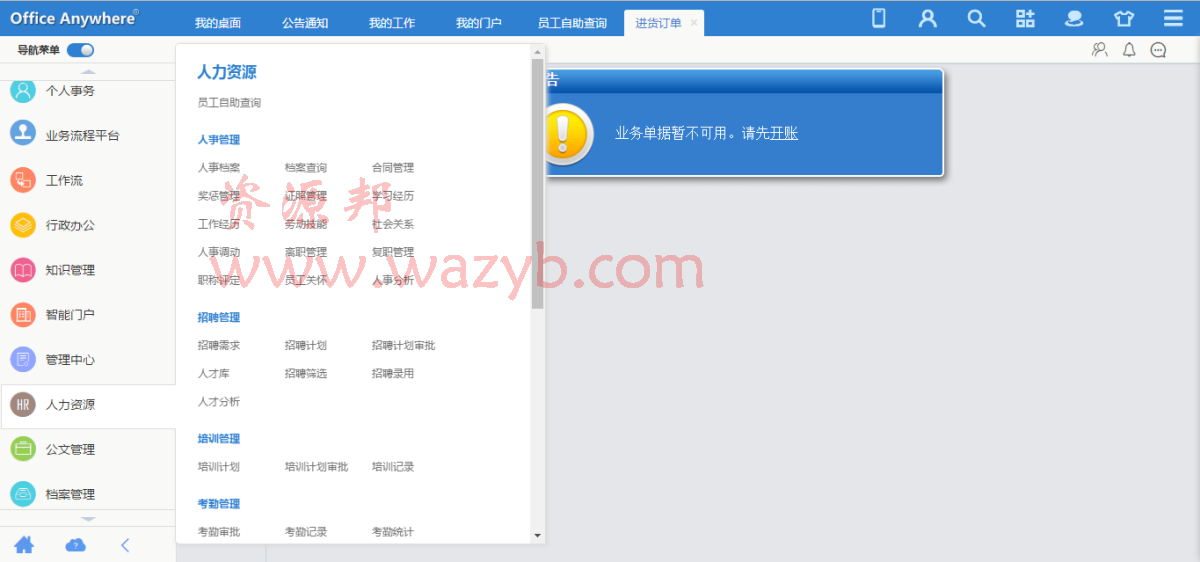Image resolution: width=1200 pixels, height=562 pixels.
Task: Open 招聘录用 menu entry
Action: (x=393, y=374)
